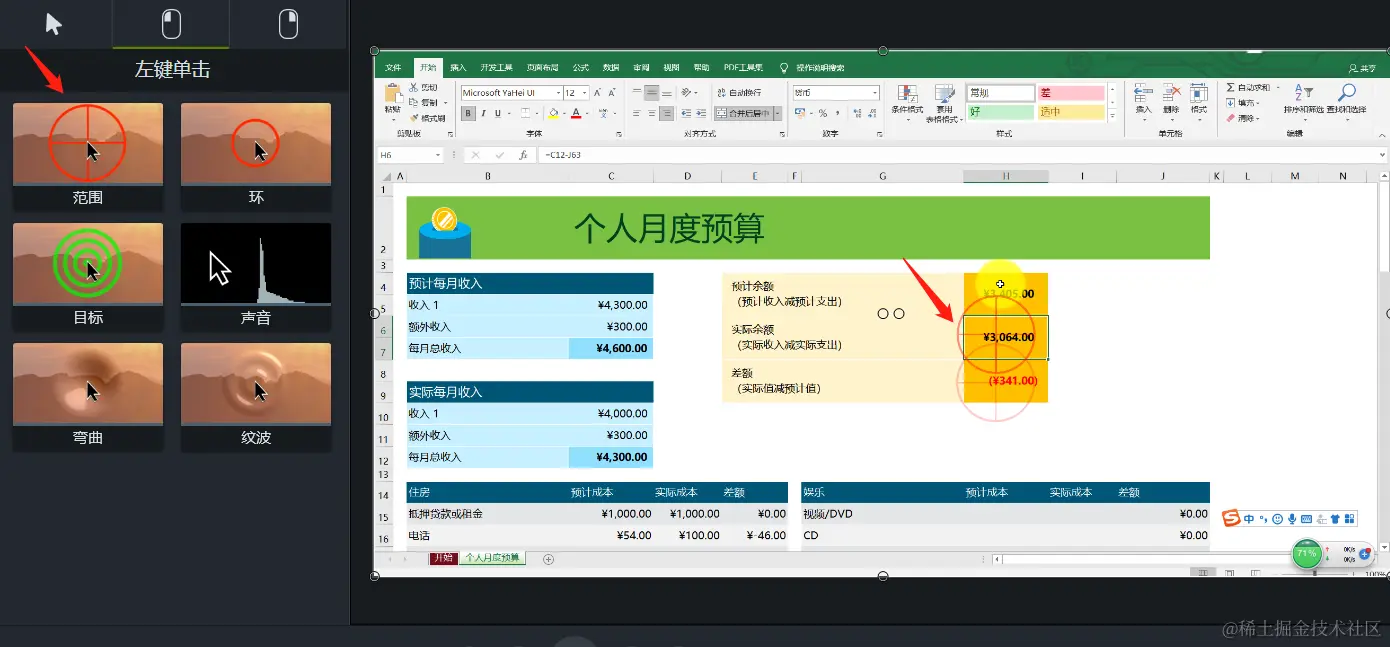The width and height of the screenshot is (1390, 647).
Task: Toggle Underline formatting
Action: coord(497,114)
